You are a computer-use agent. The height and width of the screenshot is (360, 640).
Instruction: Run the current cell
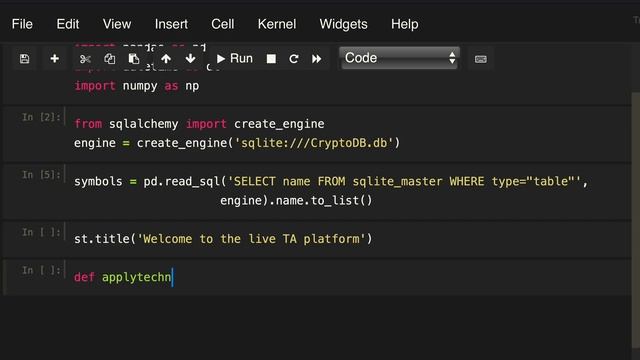coord(235,59)
